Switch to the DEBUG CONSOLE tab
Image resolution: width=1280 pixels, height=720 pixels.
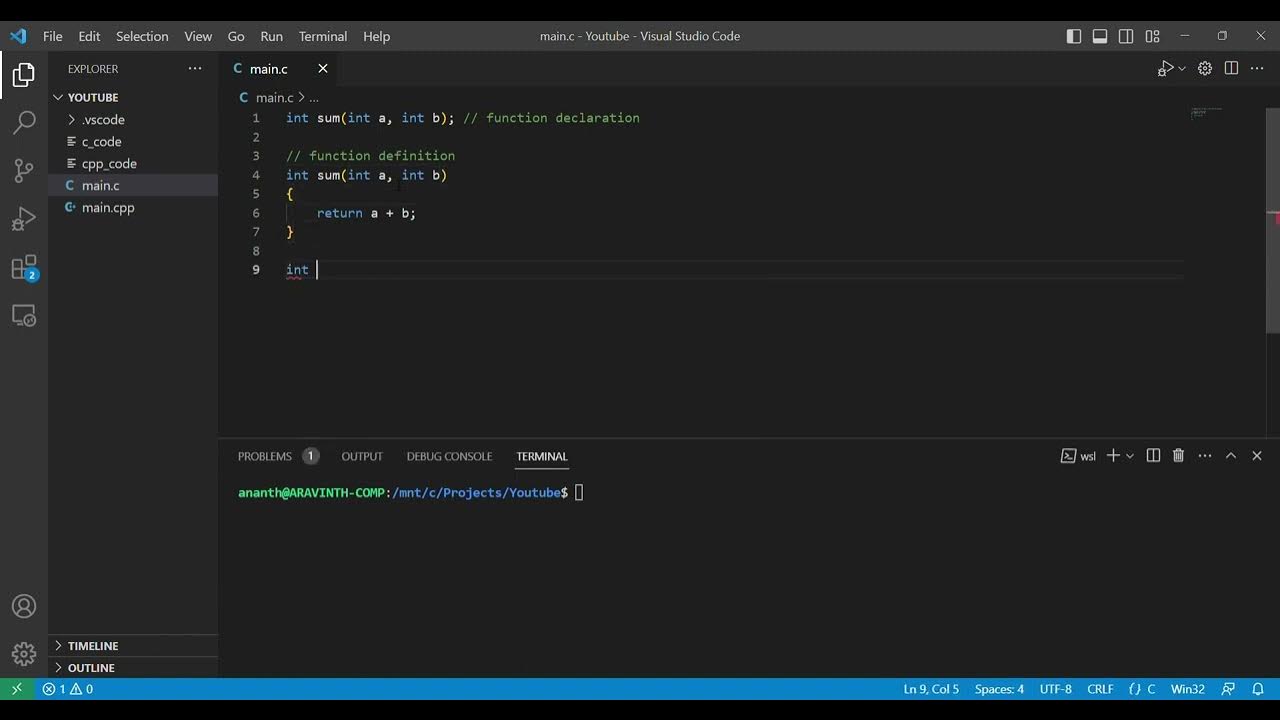[449, 456]
